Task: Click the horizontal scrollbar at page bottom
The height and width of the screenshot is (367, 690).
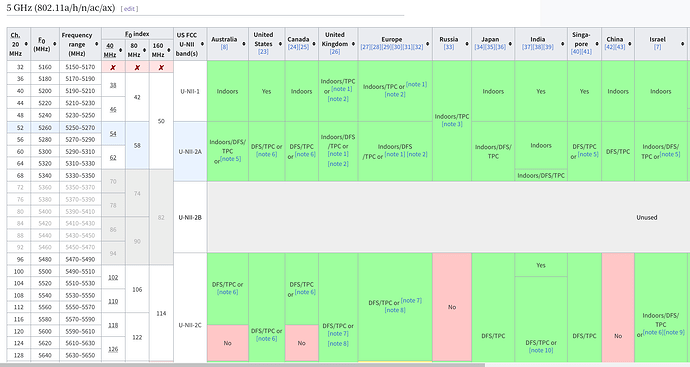Action: point(242,365)
